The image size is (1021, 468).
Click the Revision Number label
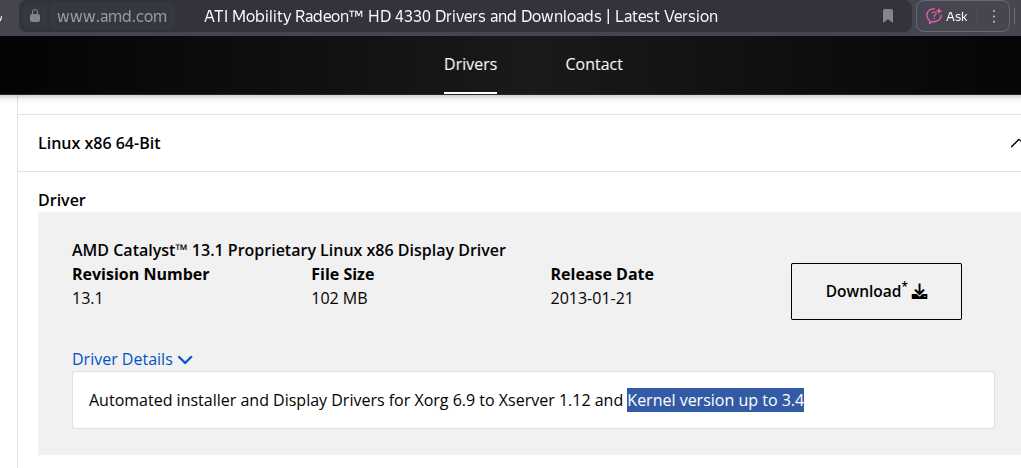point(141,274)
